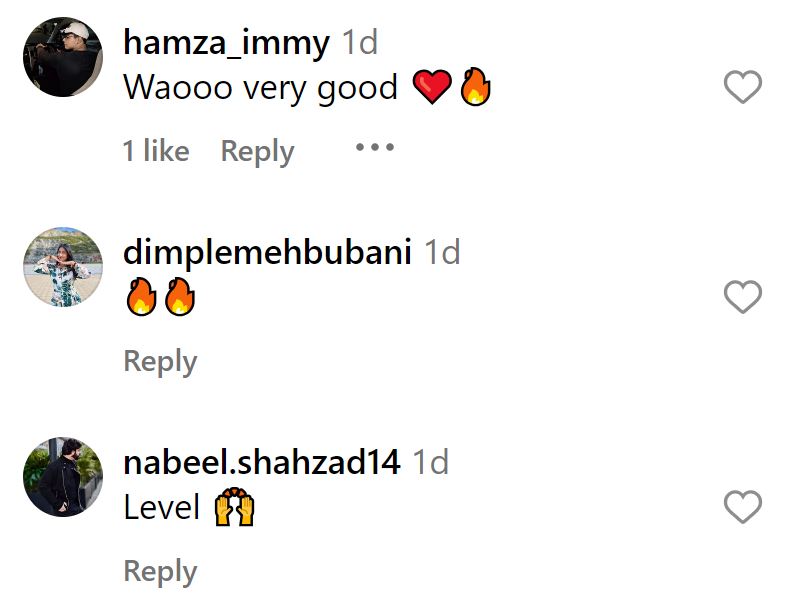
Task: View likes on hamza_immy's comment
Action: click(x=156, y=151)
